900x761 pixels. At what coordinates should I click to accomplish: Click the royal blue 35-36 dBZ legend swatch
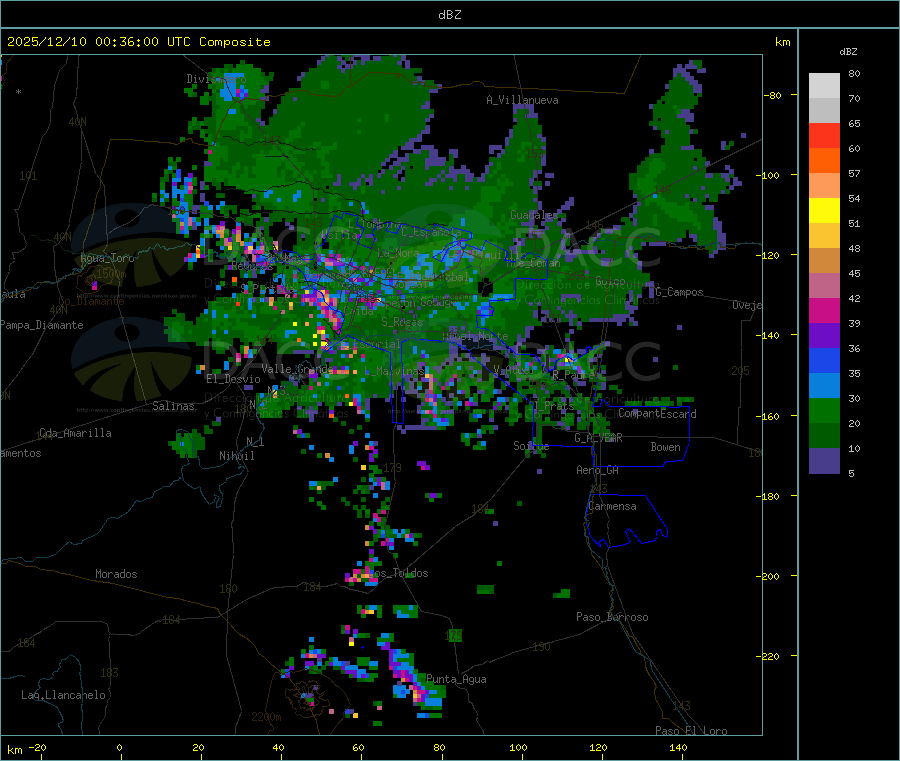[824, 360]
